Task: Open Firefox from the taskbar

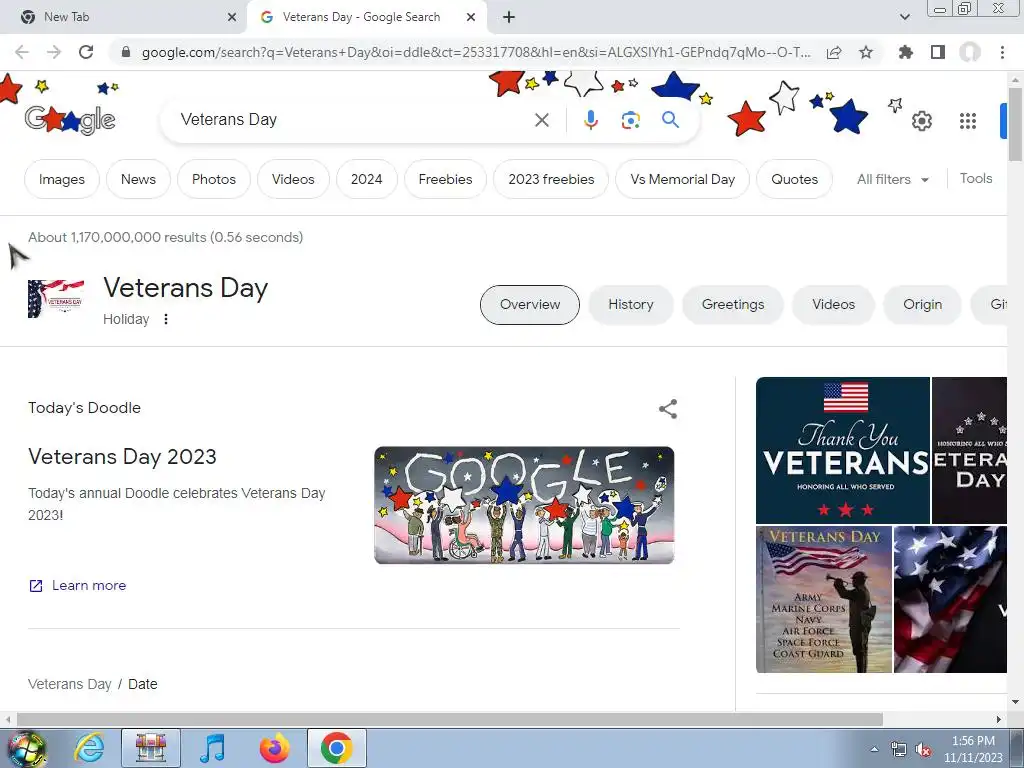Action: pyautogui.click(x=274, y=748)
